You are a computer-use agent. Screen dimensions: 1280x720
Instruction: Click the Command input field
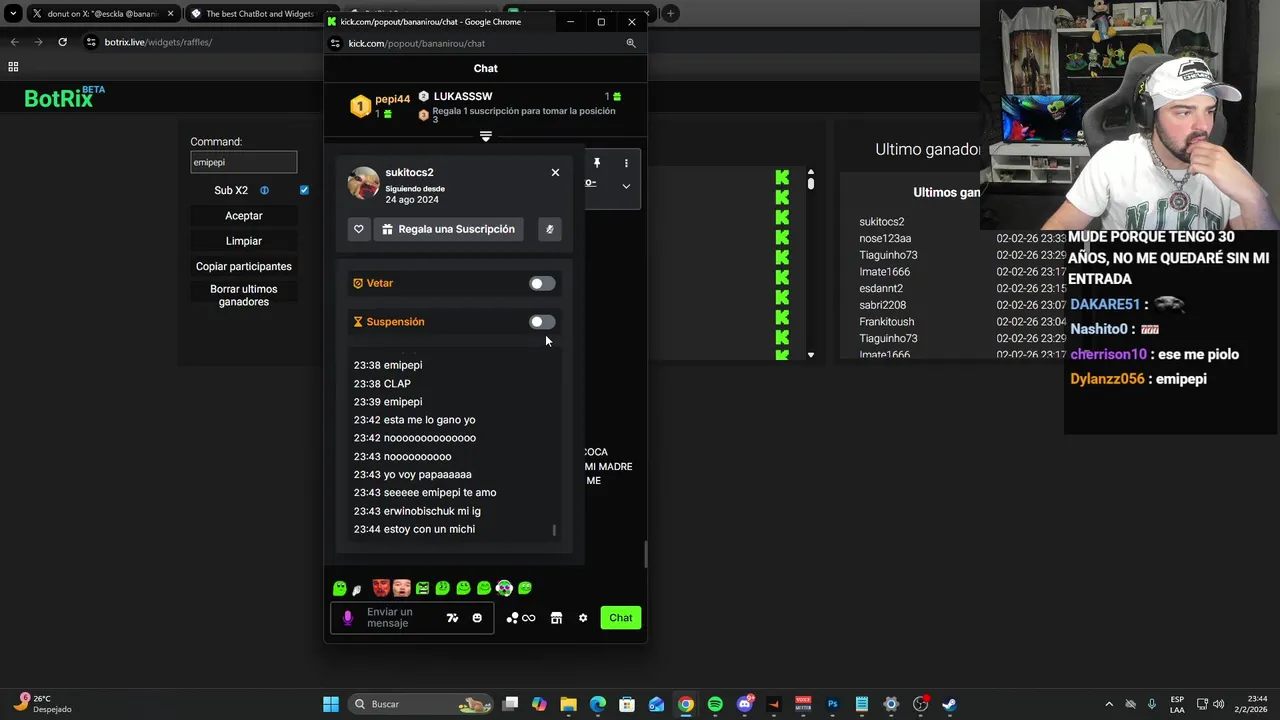244,162
